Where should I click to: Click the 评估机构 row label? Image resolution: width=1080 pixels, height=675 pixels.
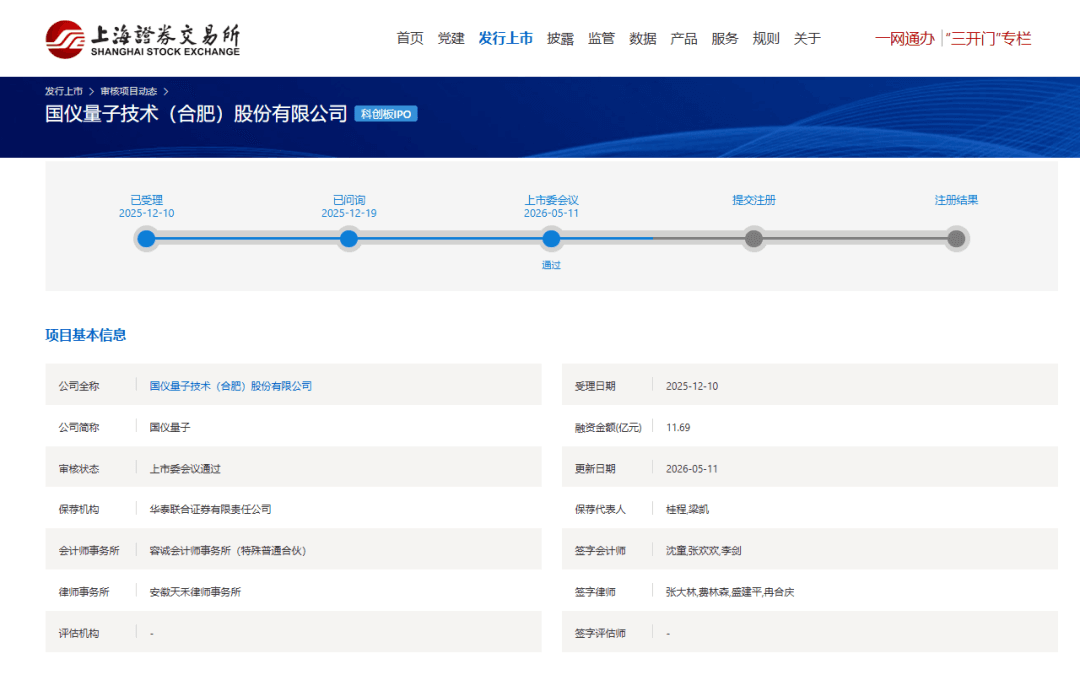point(79,633)
